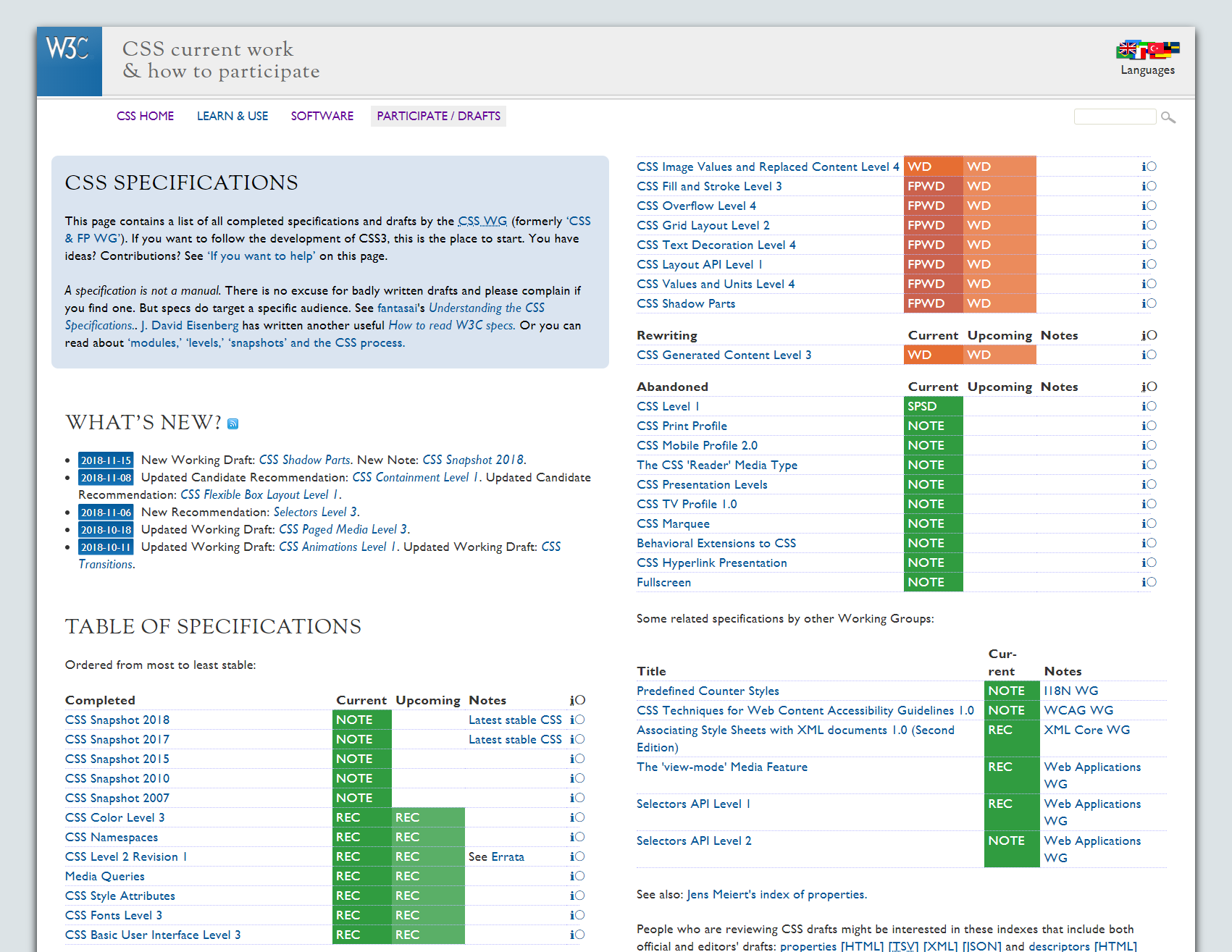The width and height of the screenshot is (1232, 952).
Task: Open CSS Paged Media Level 3 link
Action: (x=343, y=529)
